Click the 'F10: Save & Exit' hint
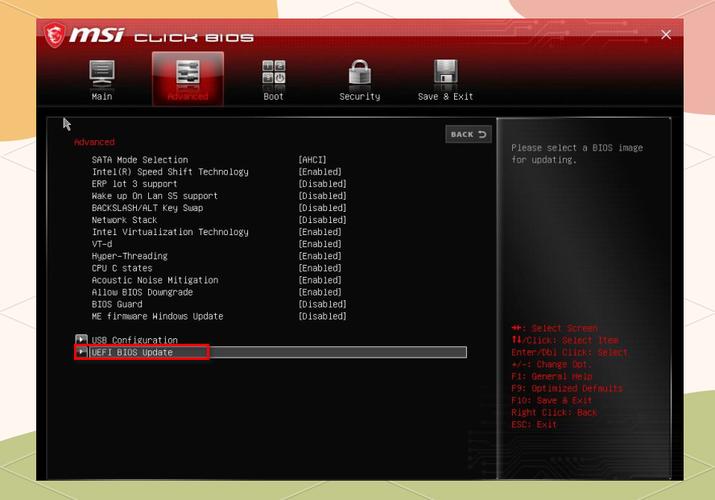This screenshot has width=715, height=500. point(551,400)
